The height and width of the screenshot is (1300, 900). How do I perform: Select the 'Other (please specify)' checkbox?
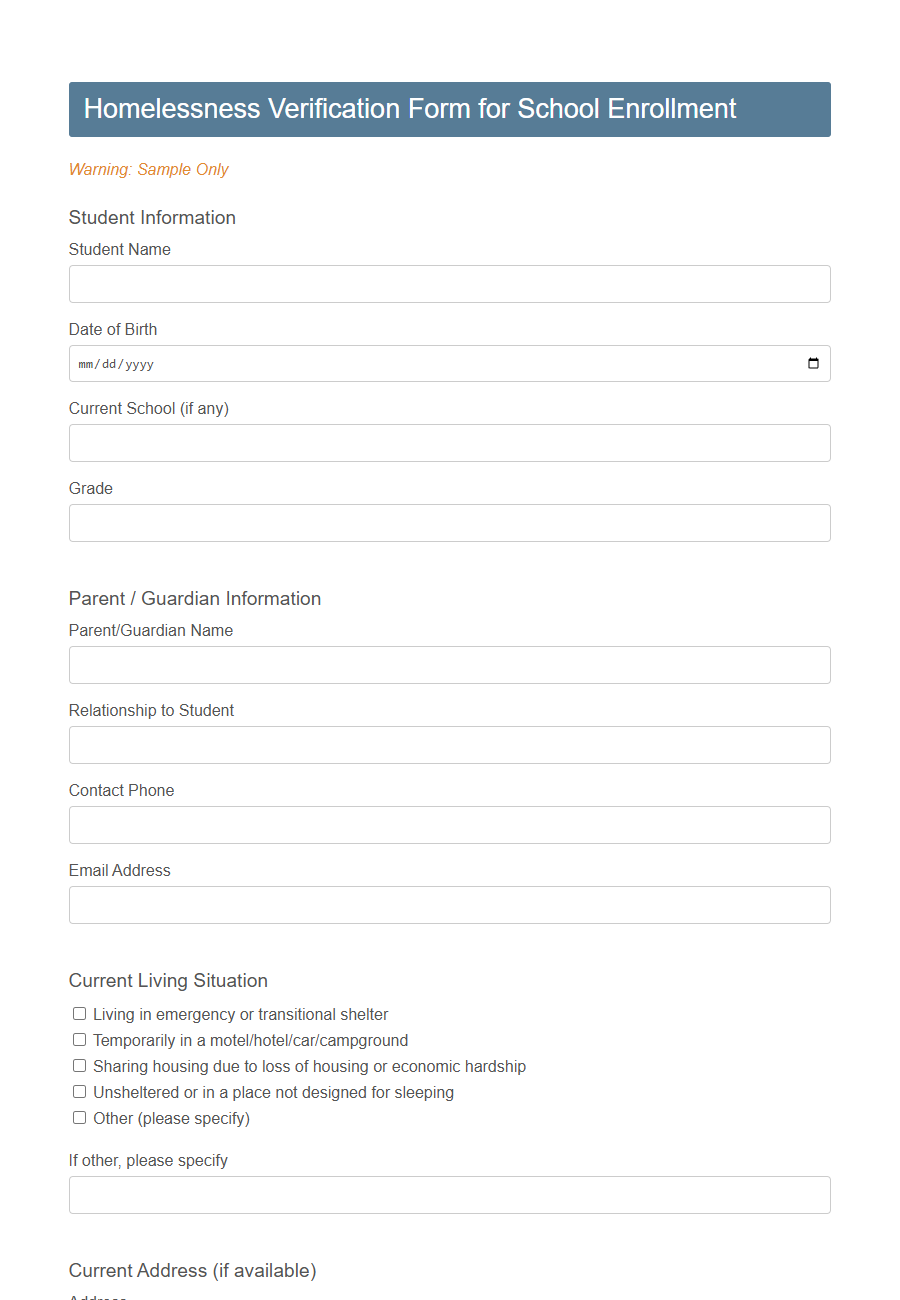click(79, 1117)
